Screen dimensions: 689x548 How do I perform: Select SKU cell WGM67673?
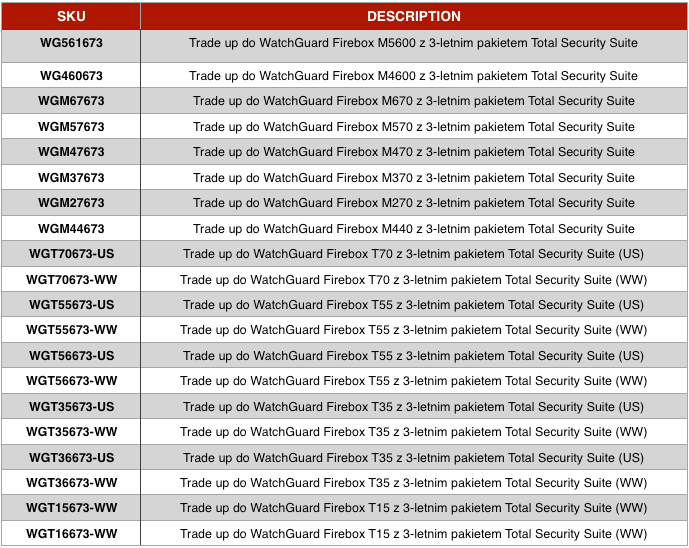71,101
